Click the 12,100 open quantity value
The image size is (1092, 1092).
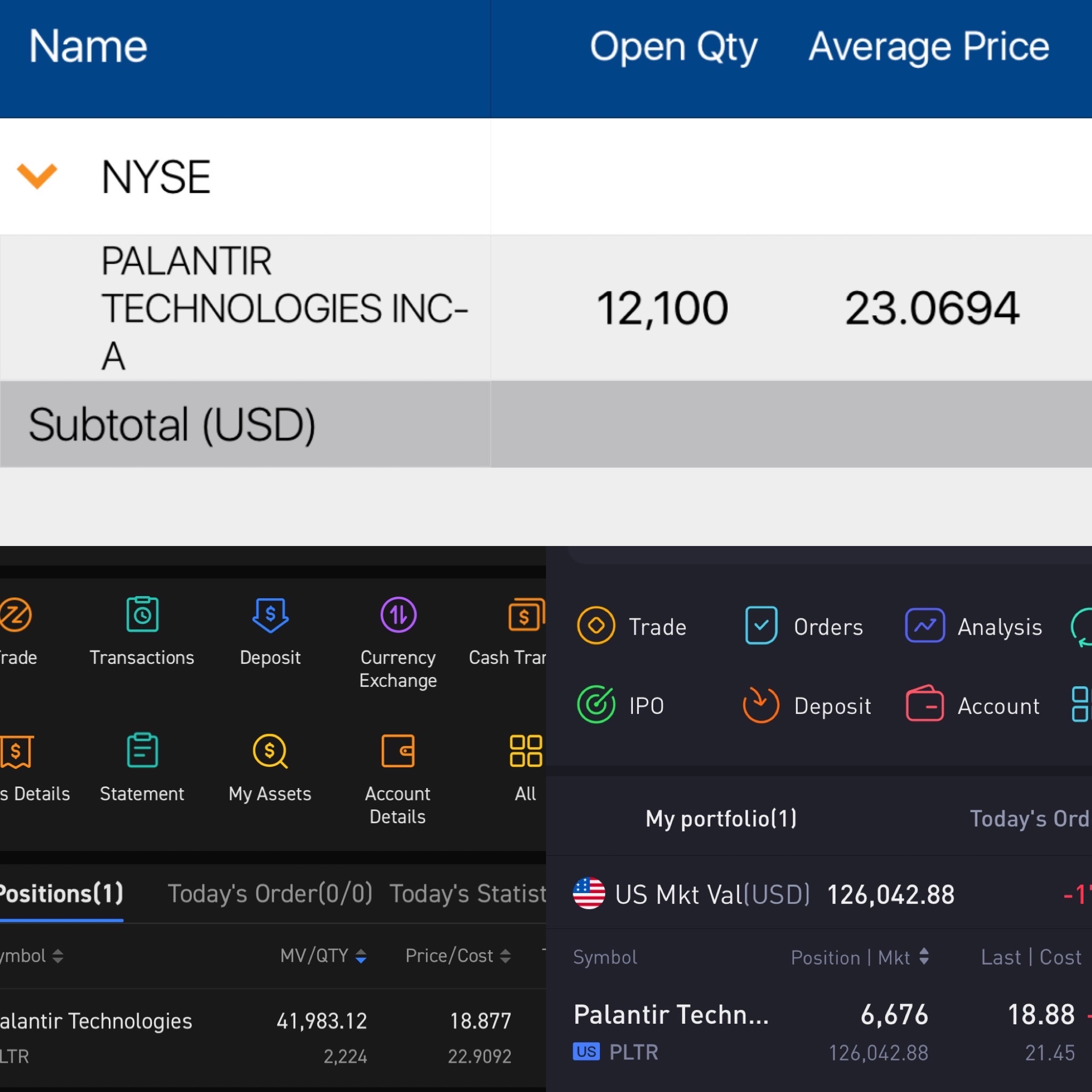pyautogui.click(x=662, y=309)
